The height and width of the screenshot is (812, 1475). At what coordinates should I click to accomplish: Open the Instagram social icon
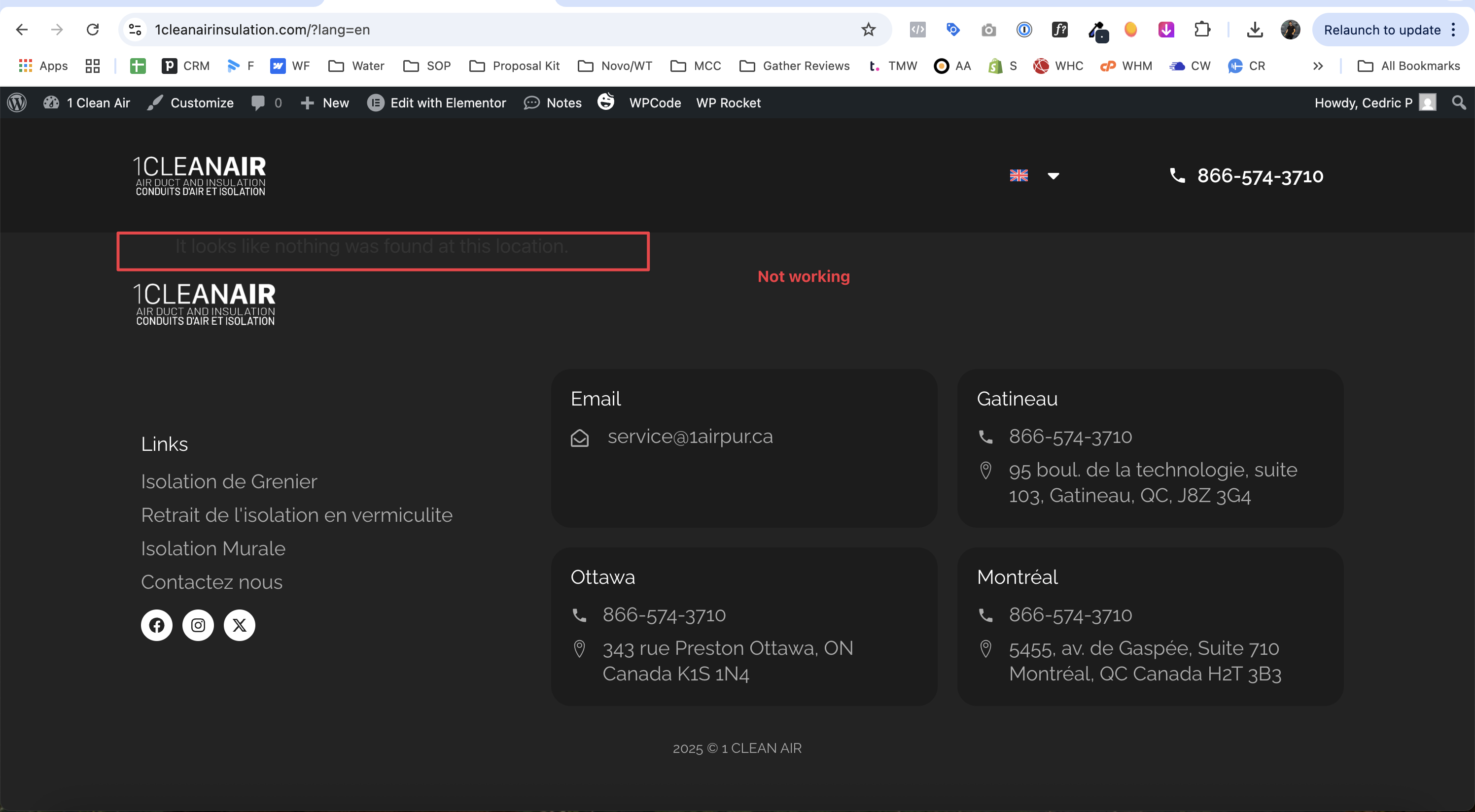198,625
